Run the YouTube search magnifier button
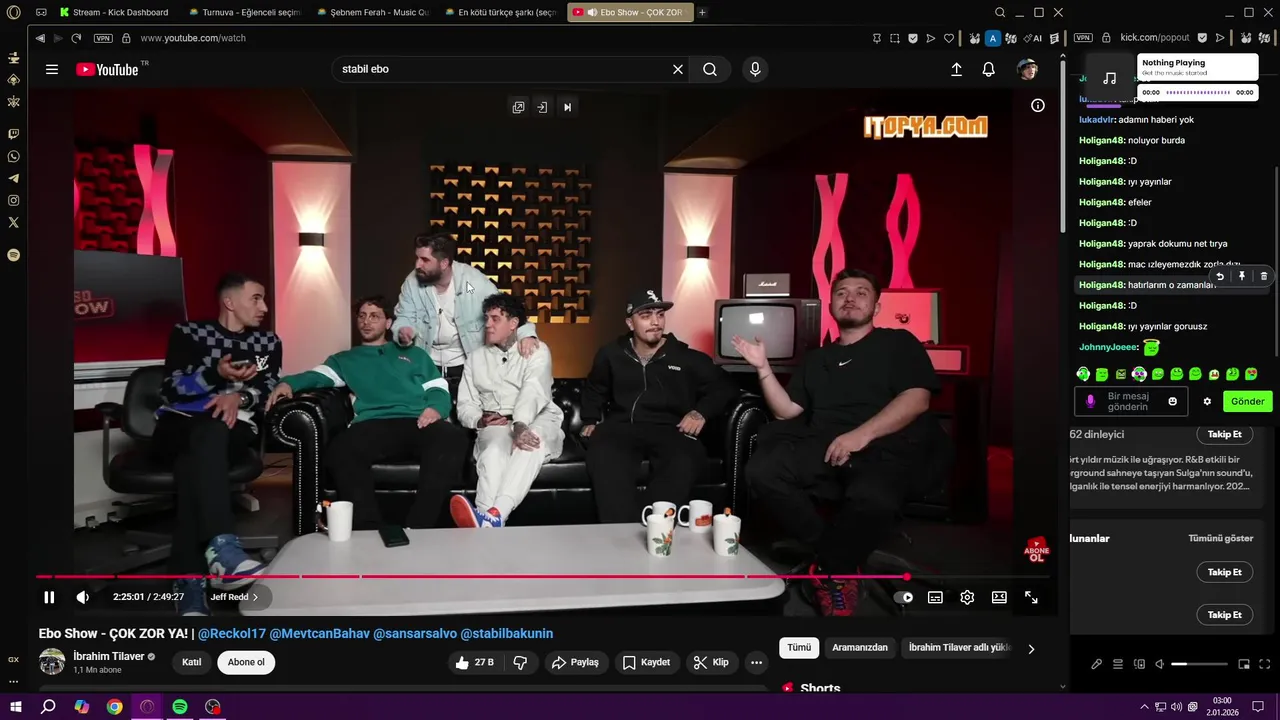 point(710,69)
